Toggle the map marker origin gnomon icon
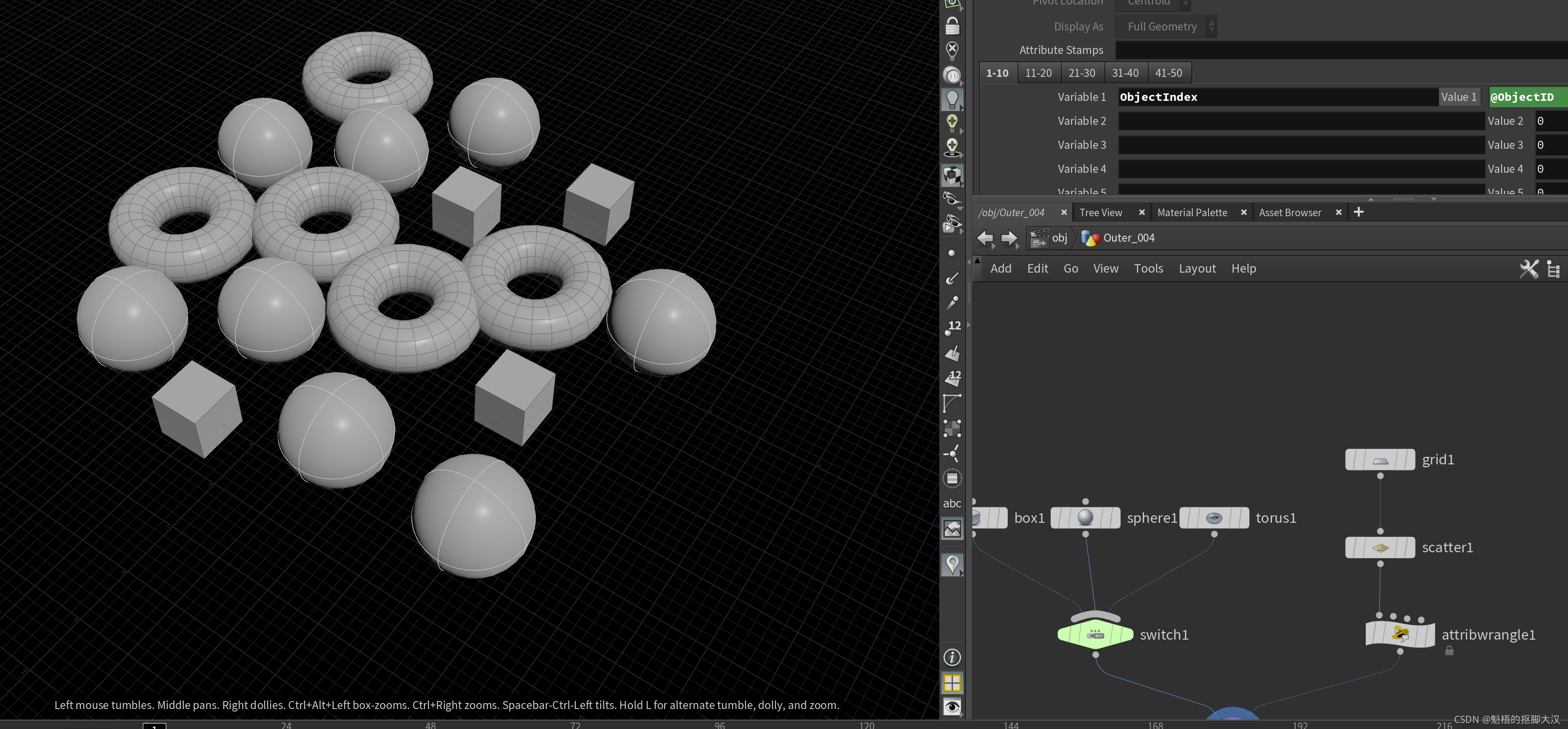 [952, 564]
